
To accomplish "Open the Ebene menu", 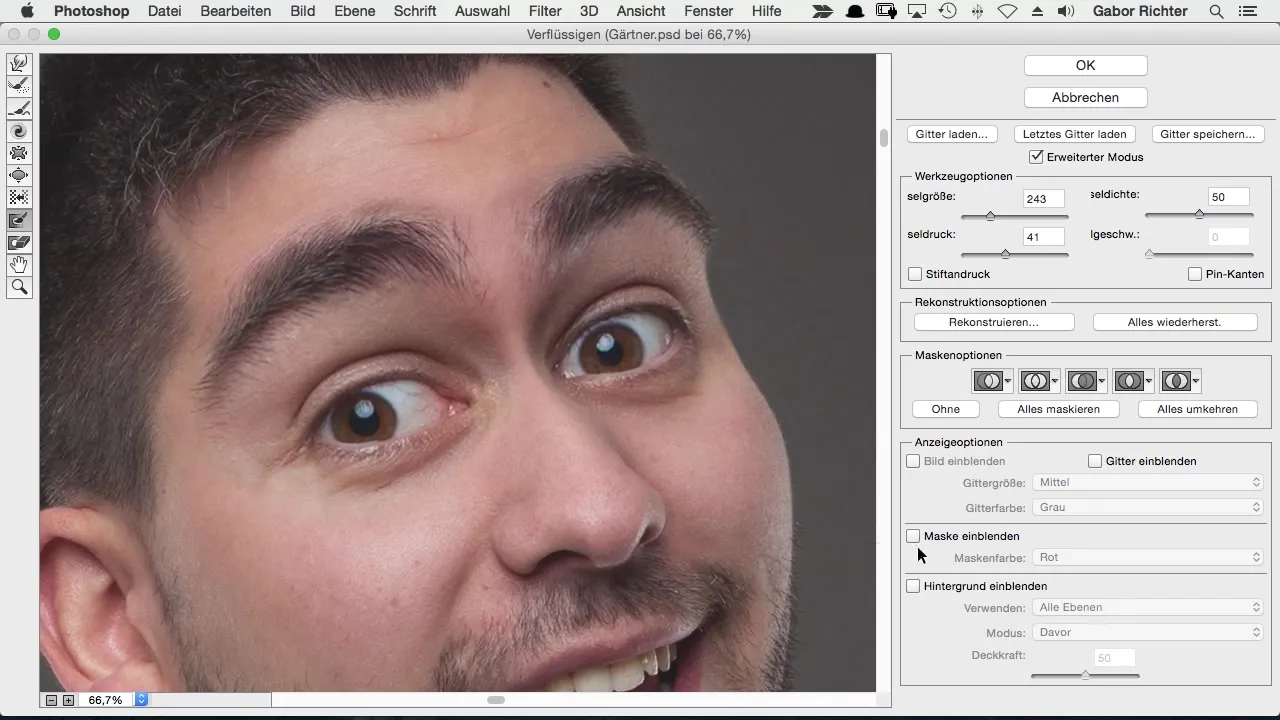I will point(355,12).
